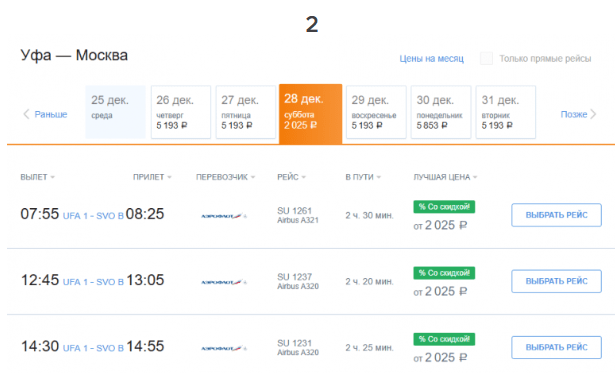
Task: Choose flight SU 1231 with ВЫБРАТЬ РЕЙС
Action: 556,348
